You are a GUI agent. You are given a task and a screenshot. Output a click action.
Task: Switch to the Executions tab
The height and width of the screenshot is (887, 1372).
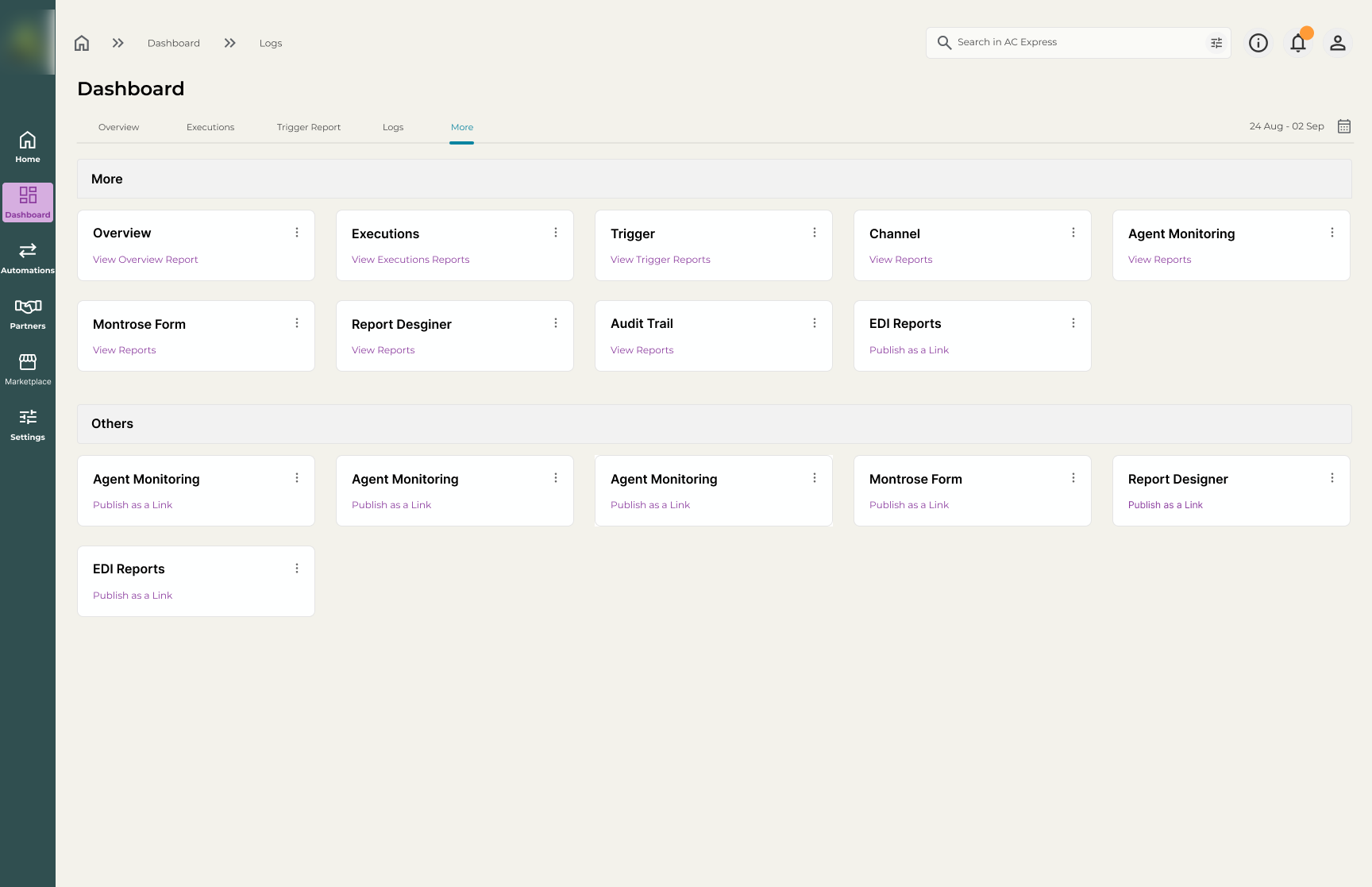pos(210,127)
